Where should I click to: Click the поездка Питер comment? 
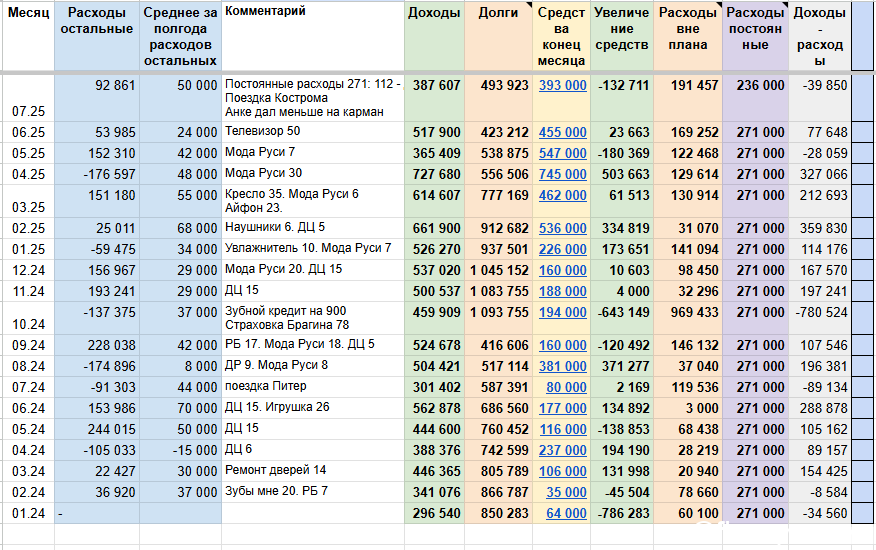click(x=313, y=387)
